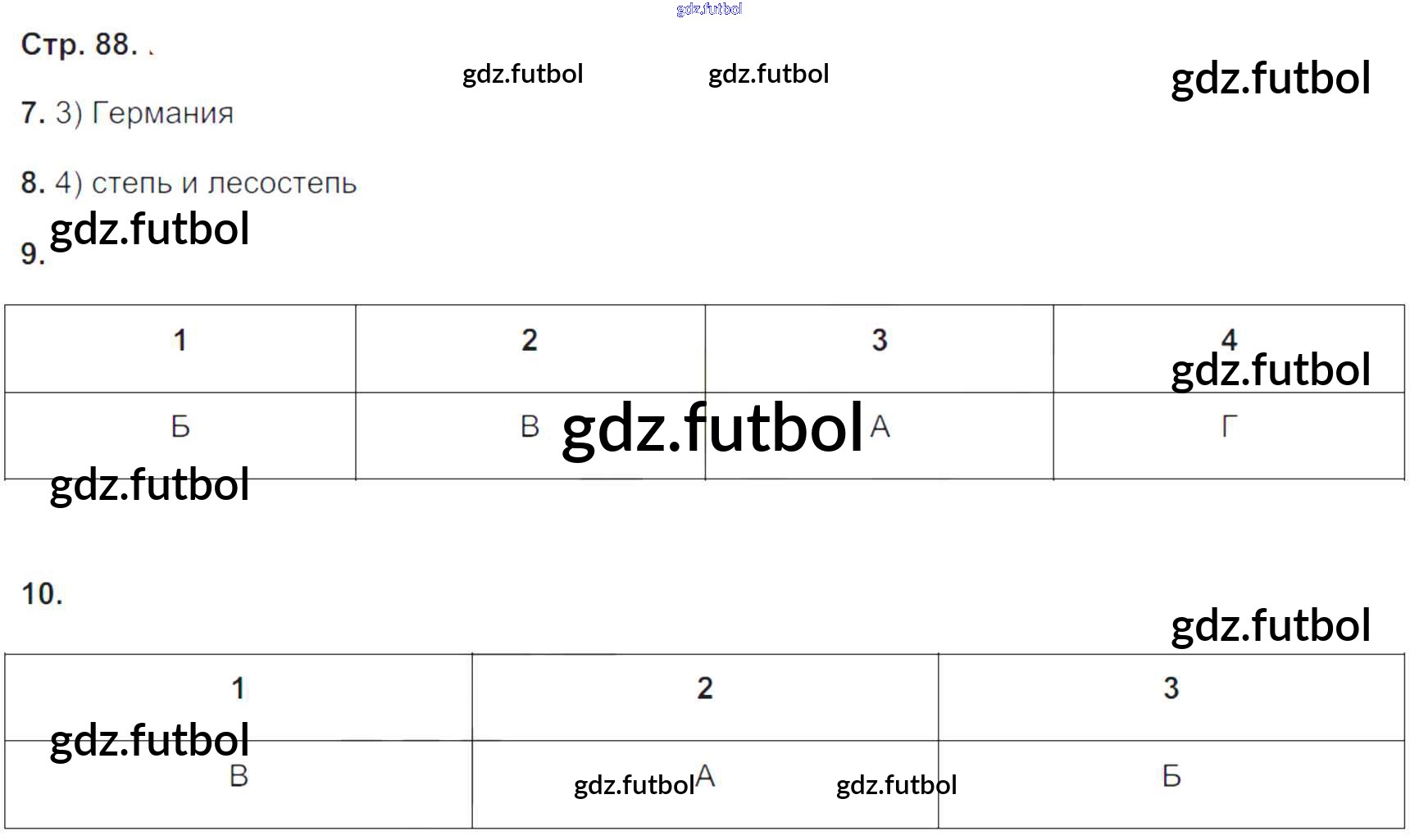The width and height of the screenshot is (1419, 840).
Task: Select answer cell 'А' in table 9
Action: (x=880, y=427)
